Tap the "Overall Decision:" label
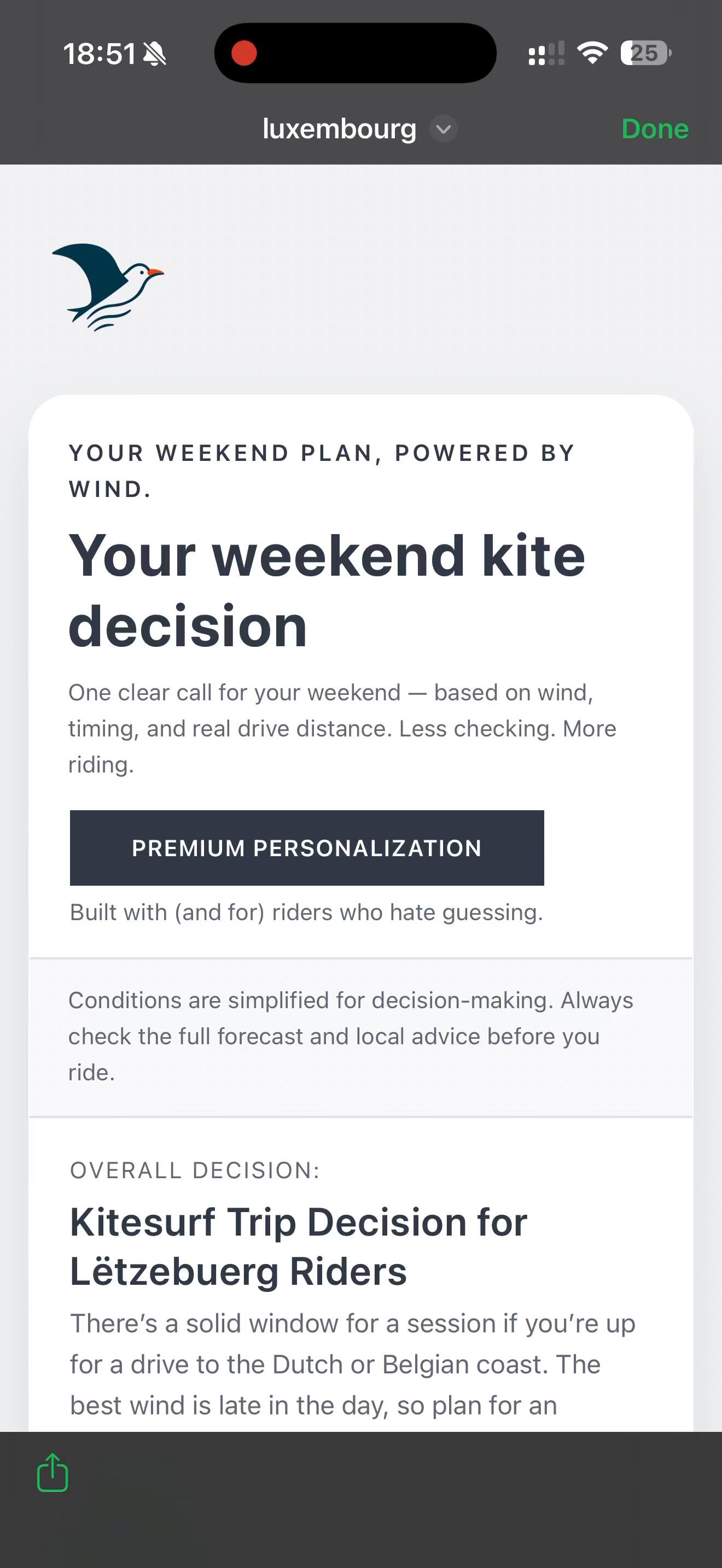Viewport: 722px width, 1568px height. pos(195,1170)
